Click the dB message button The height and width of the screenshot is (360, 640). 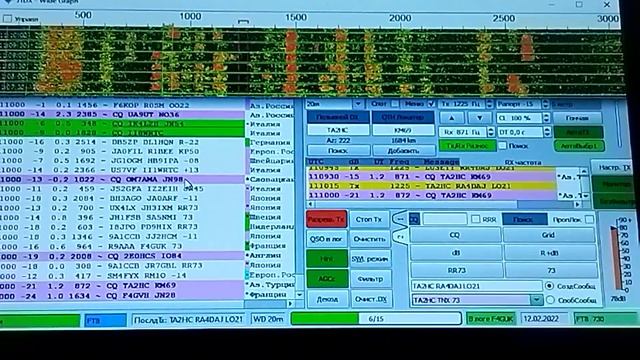(x=456, y=253)
